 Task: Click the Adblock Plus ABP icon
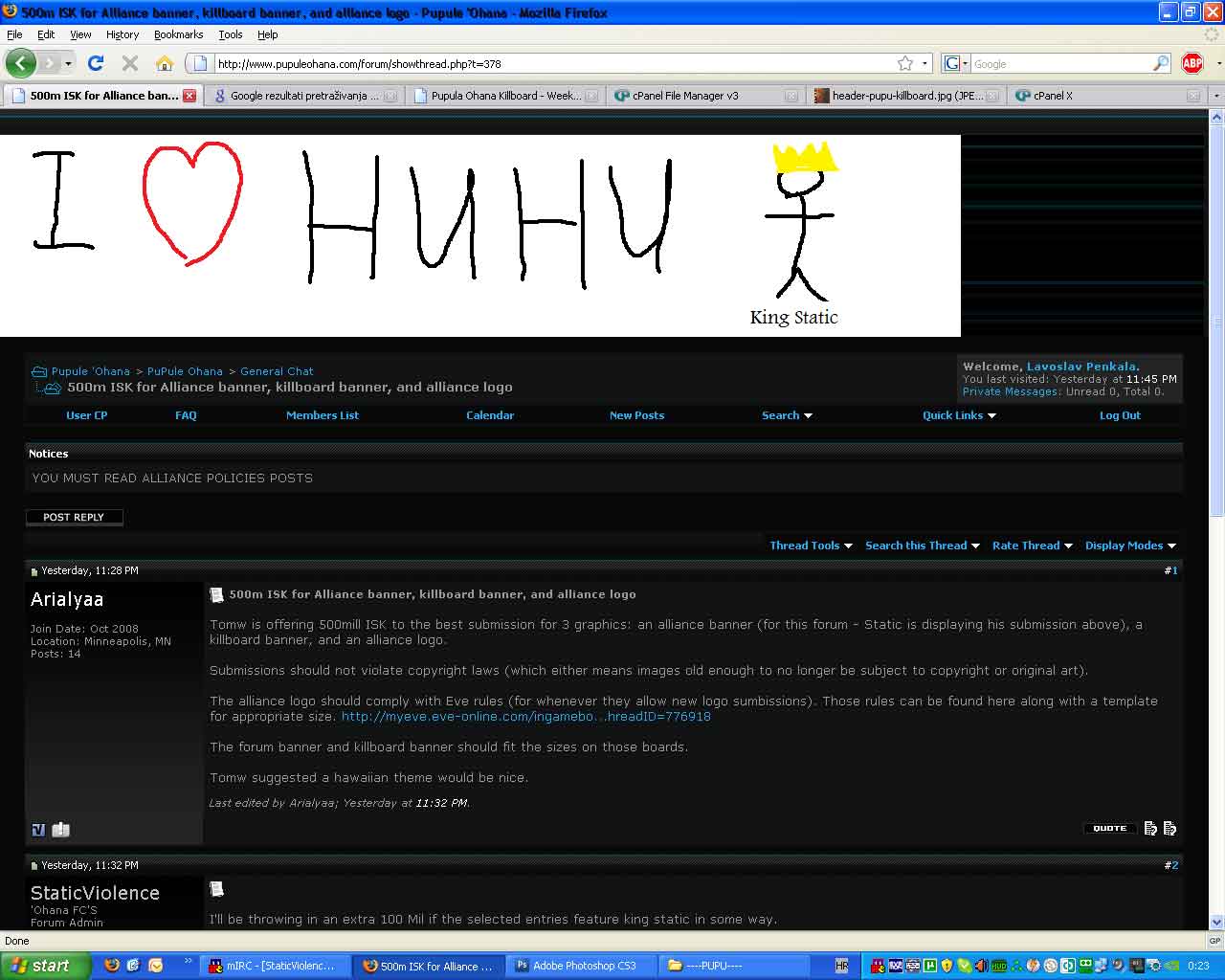pos(1192,63)
